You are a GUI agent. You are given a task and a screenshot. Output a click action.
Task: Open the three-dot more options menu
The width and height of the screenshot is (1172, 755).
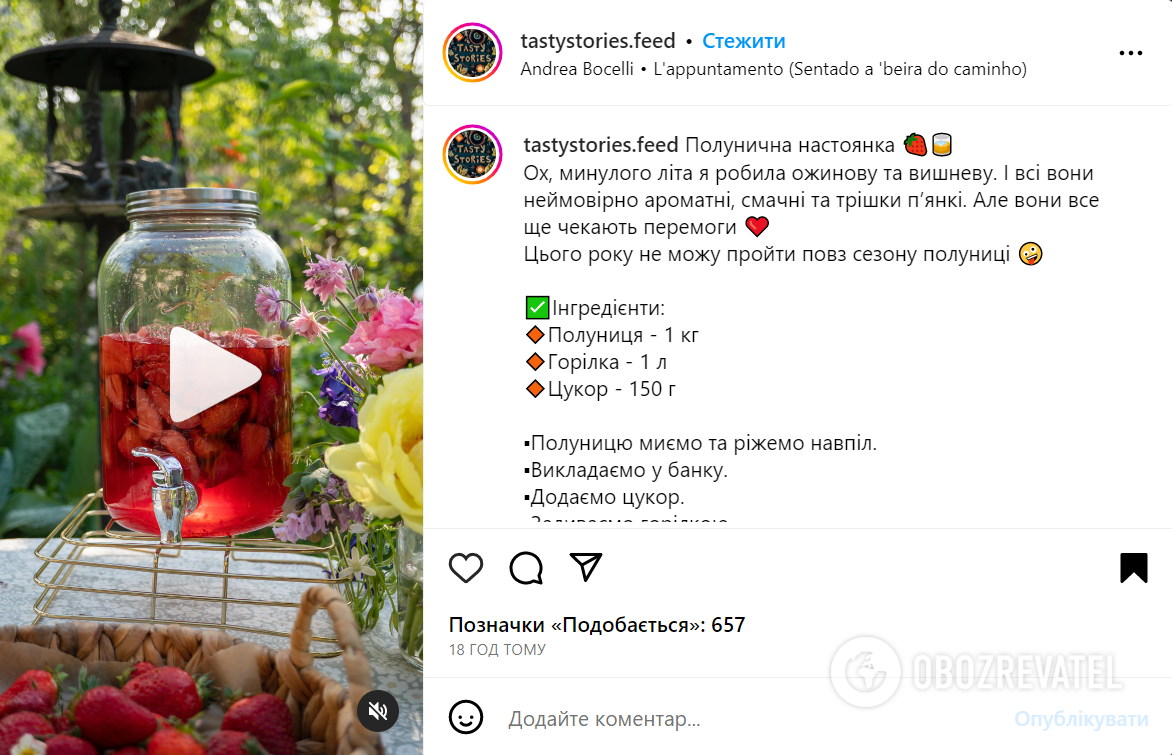click(1130, 53)
